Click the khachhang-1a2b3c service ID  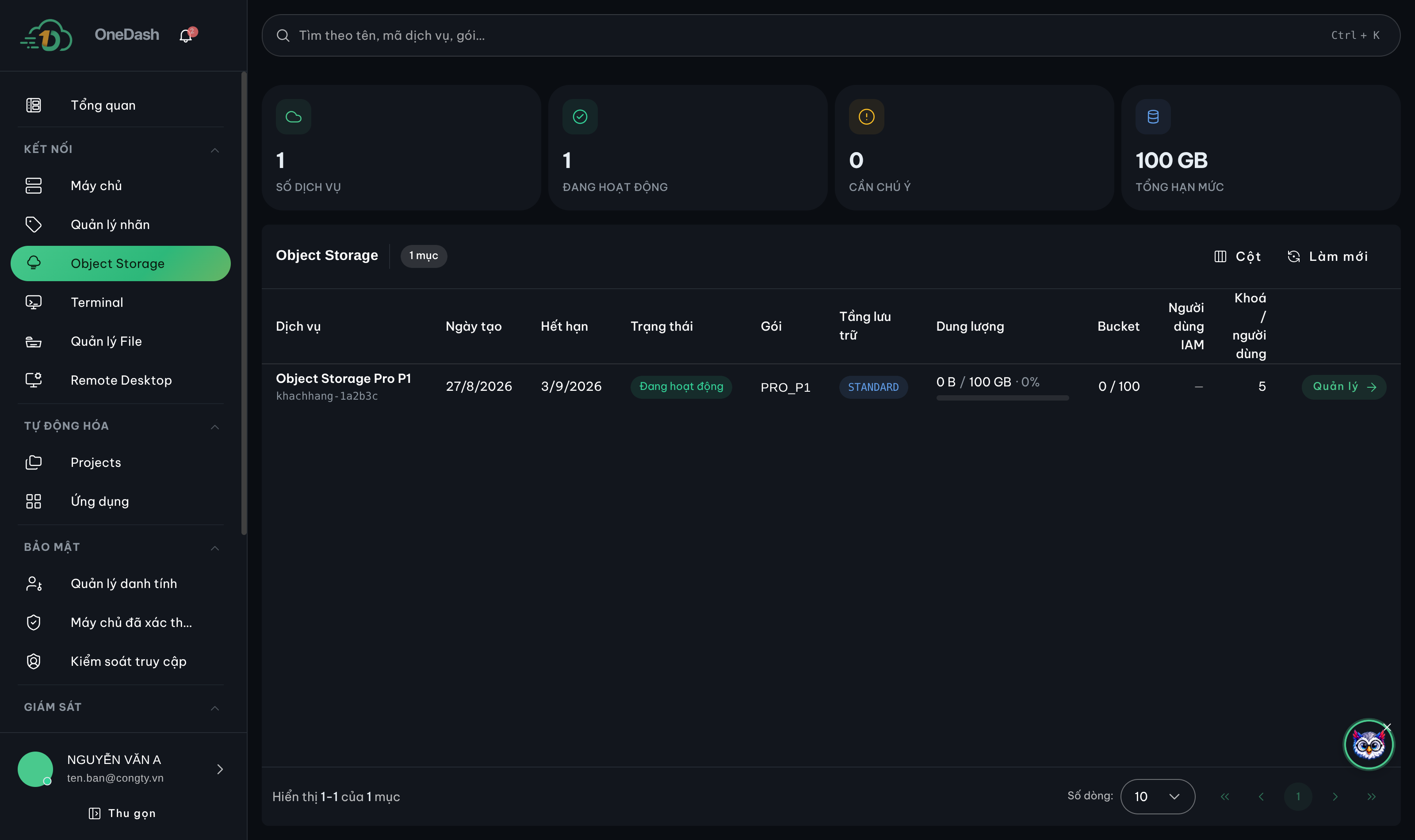[327, 396]
